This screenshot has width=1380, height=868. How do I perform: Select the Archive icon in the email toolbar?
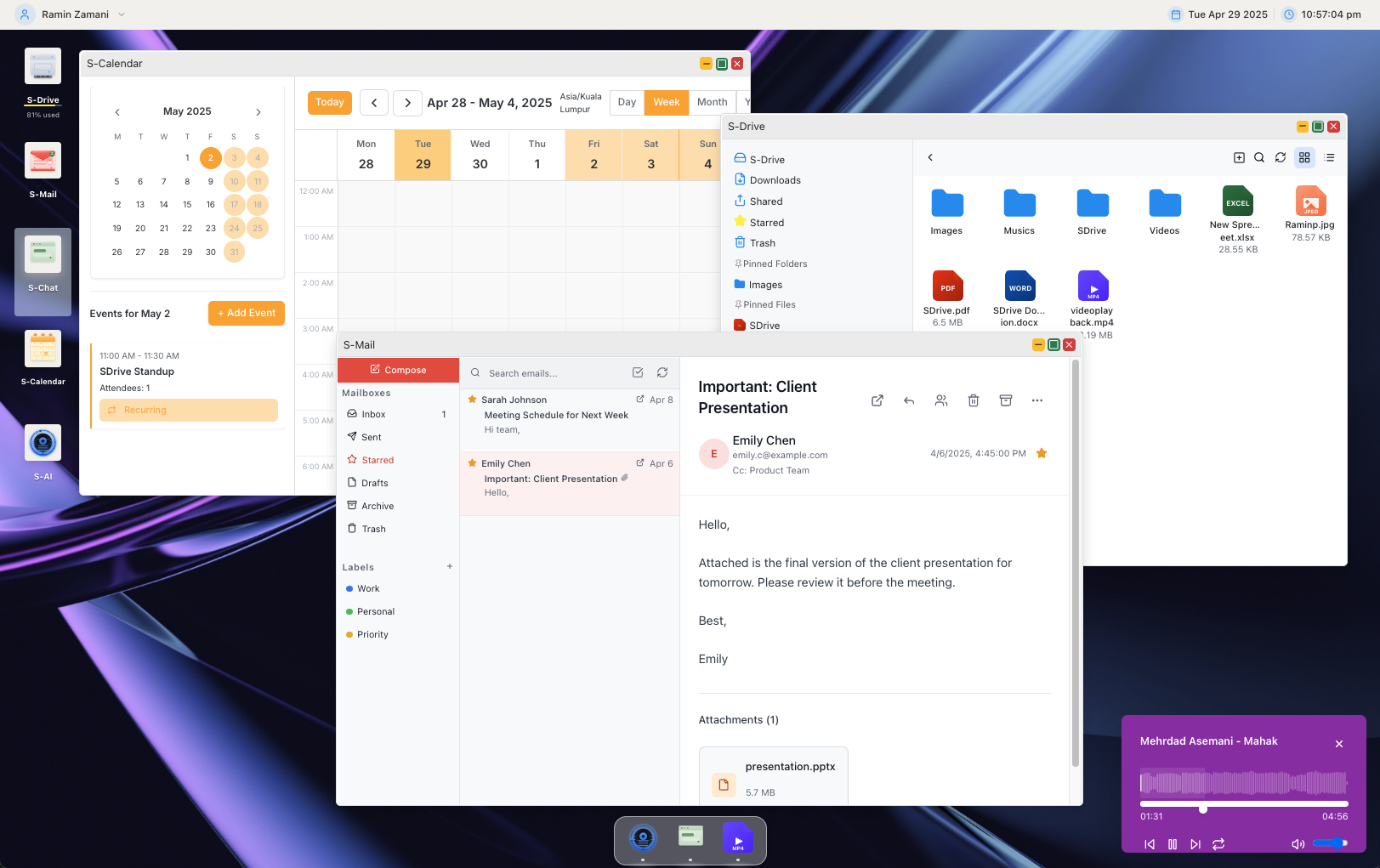(1006, 400)
